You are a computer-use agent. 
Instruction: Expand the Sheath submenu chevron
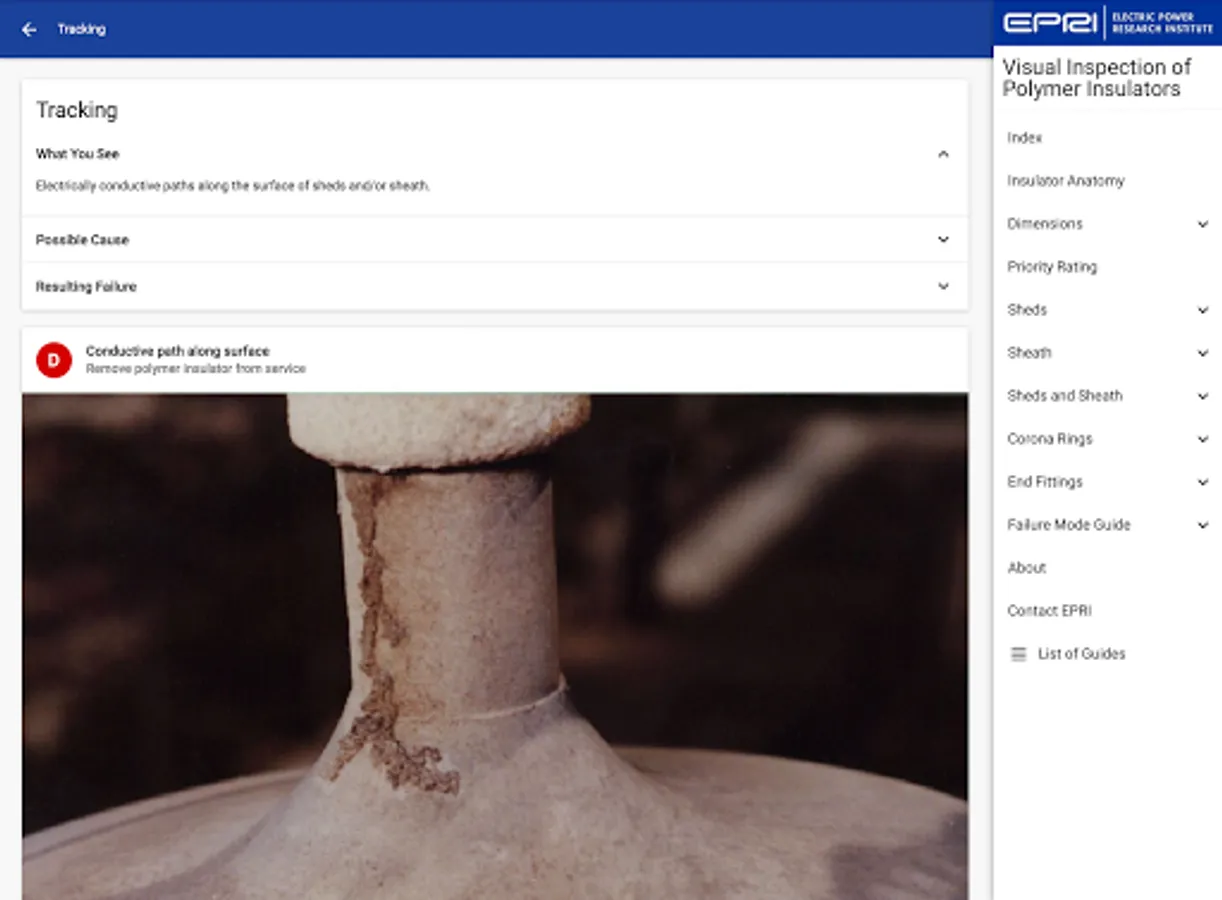pos(1203,353)
